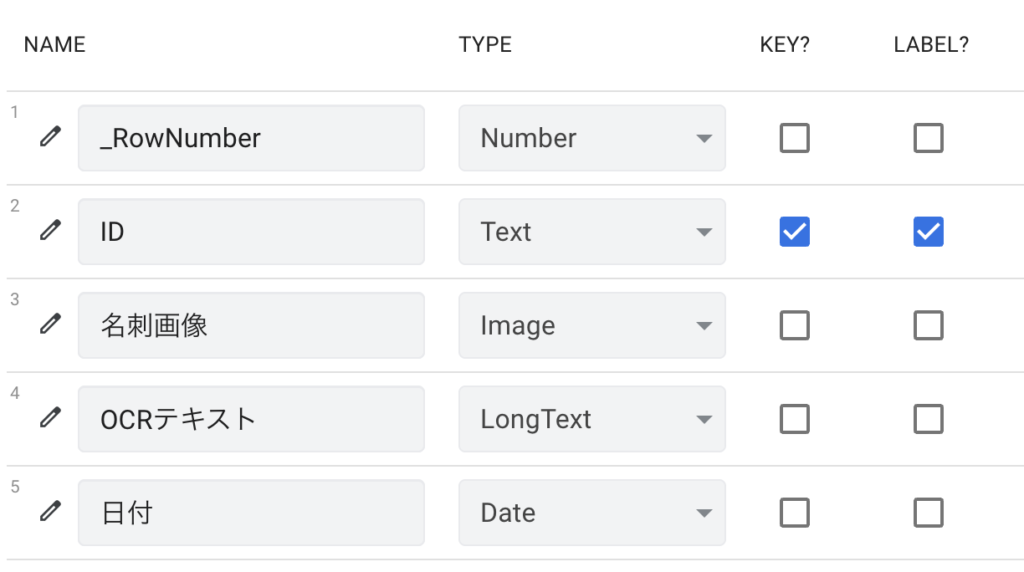Screen dimensions: 1024x572
Task: Click the _RowNumber name field
Action: pos(251,138)
